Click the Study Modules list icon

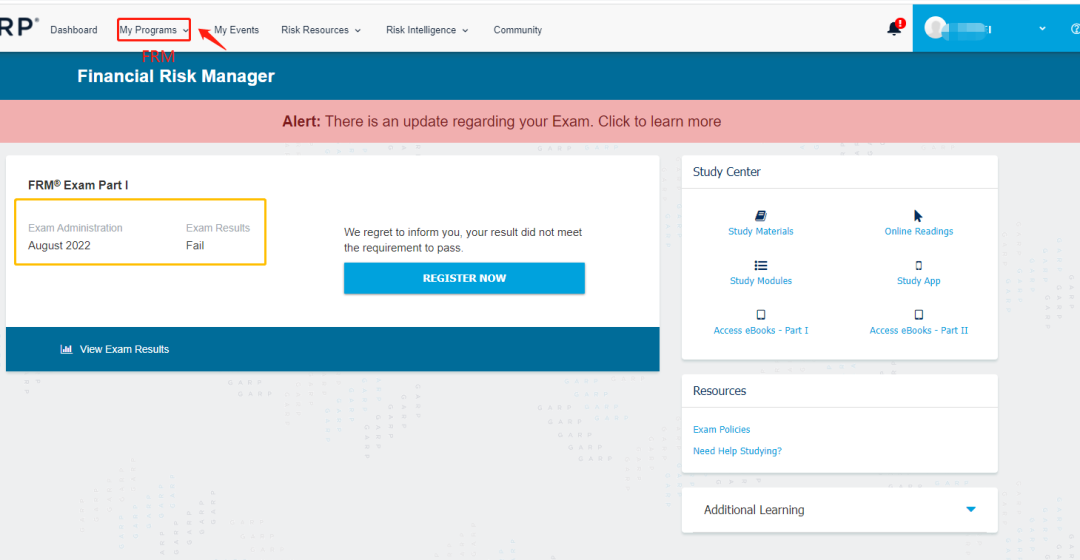pos(760,265)
